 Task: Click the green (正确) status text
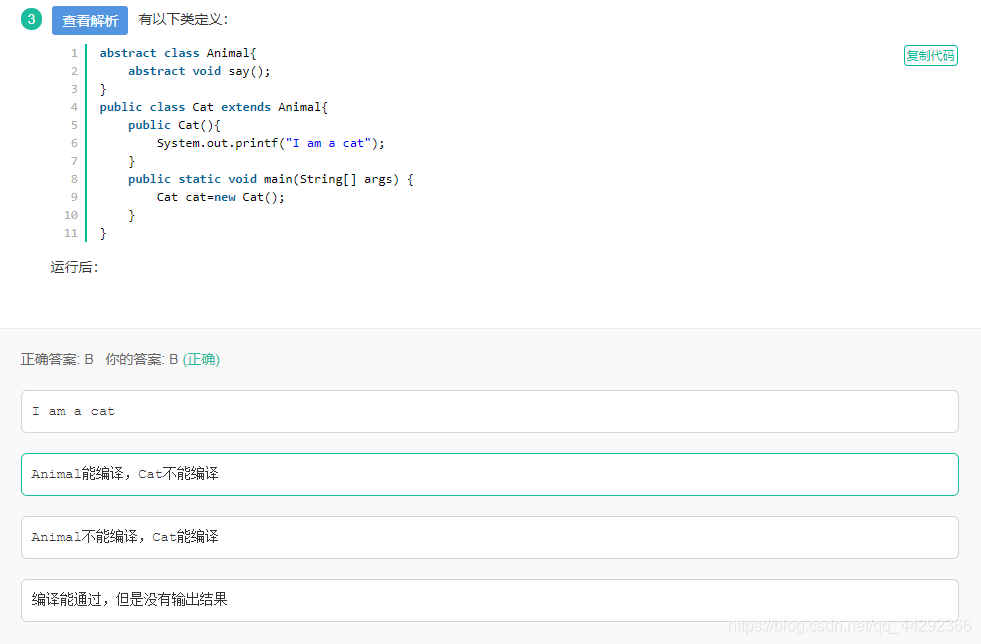201,359
